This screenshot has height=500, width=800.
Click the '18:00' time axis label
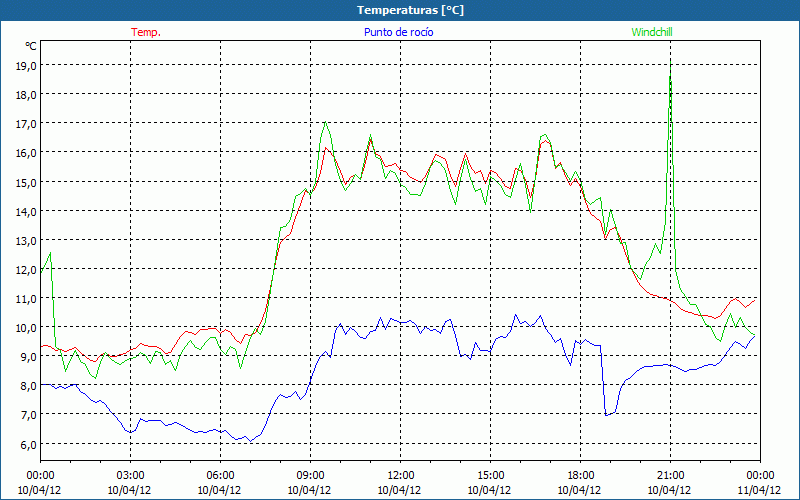[x=581, y=476]
